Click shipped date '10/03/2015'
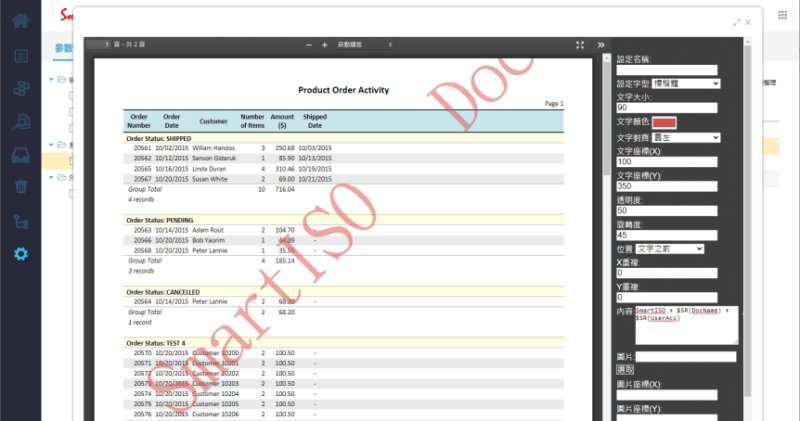This screenshot has height=421, width=800. 315,148
